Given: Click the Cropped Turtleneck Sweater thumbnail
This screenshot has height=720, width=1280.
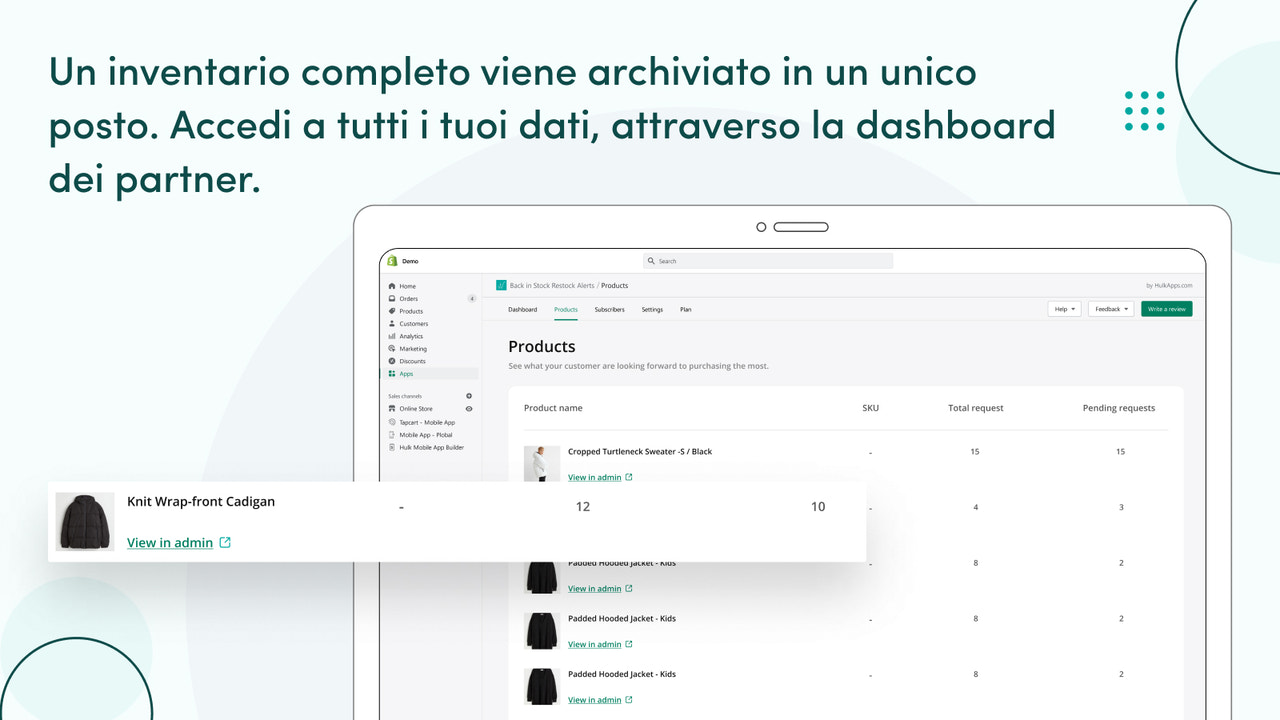Looking at the screenshot, I should click(x=542, y=464).
